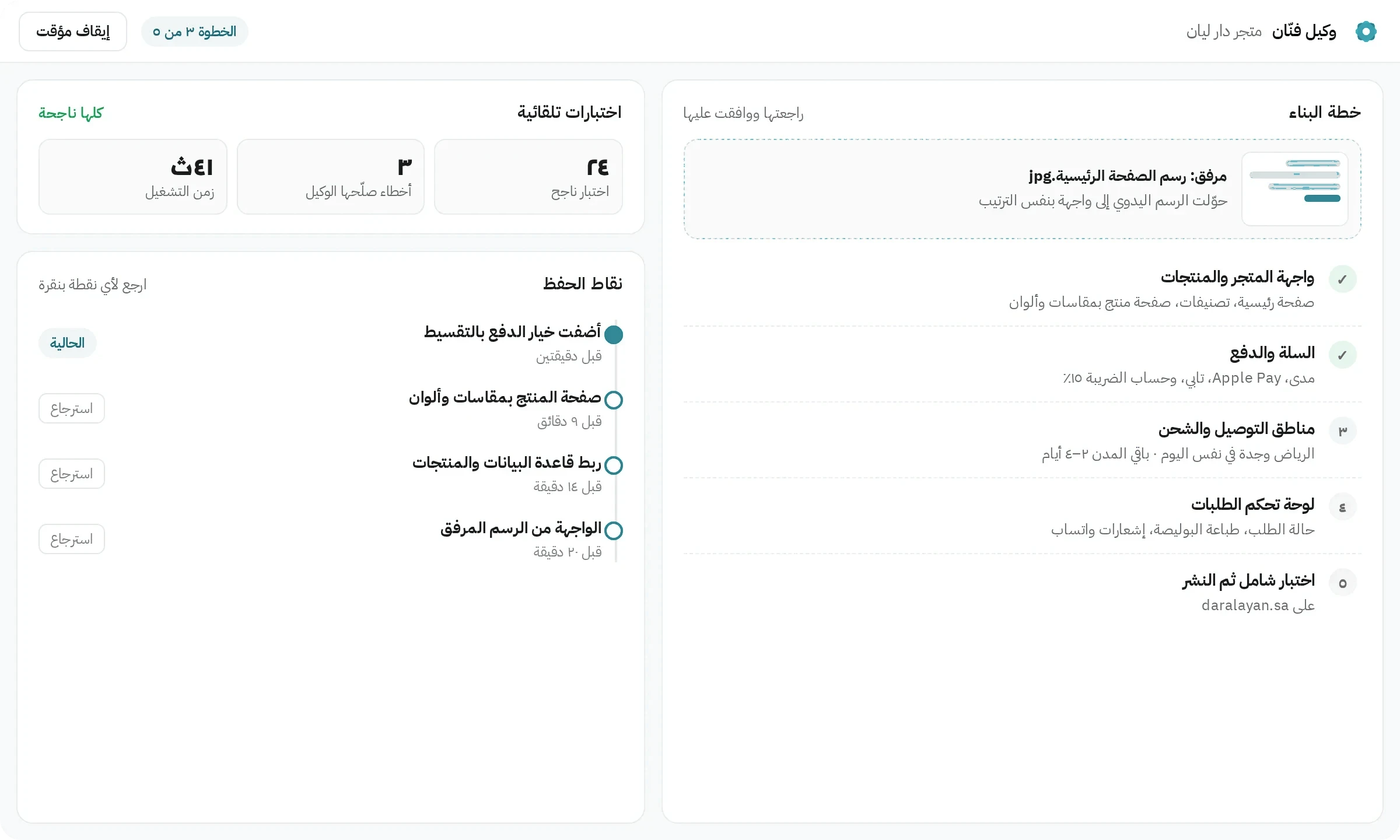Select the filled checkpoint dot أضفت خيار الدفع بالتقسيط
The image size is (1400, 840).
coord(614,335)
